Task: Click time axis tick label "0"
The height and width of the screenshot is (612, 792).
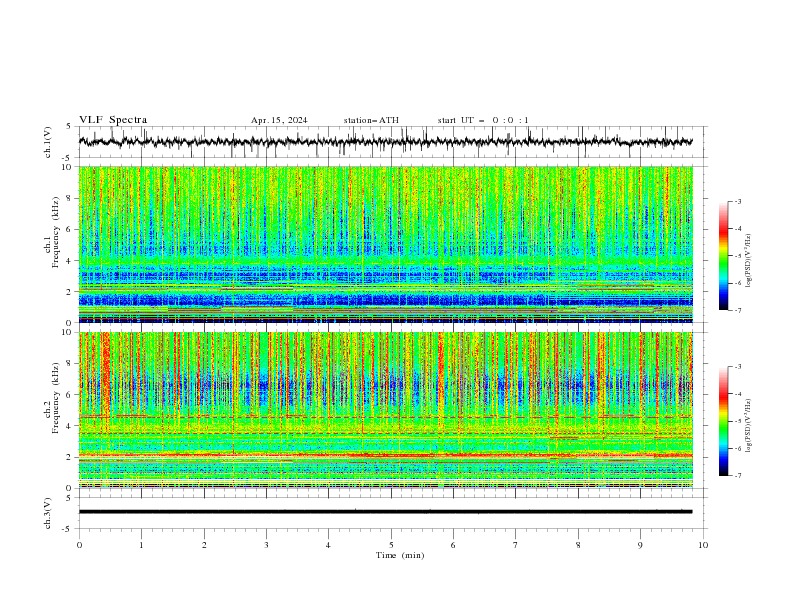Action: [x=79, y=545]
